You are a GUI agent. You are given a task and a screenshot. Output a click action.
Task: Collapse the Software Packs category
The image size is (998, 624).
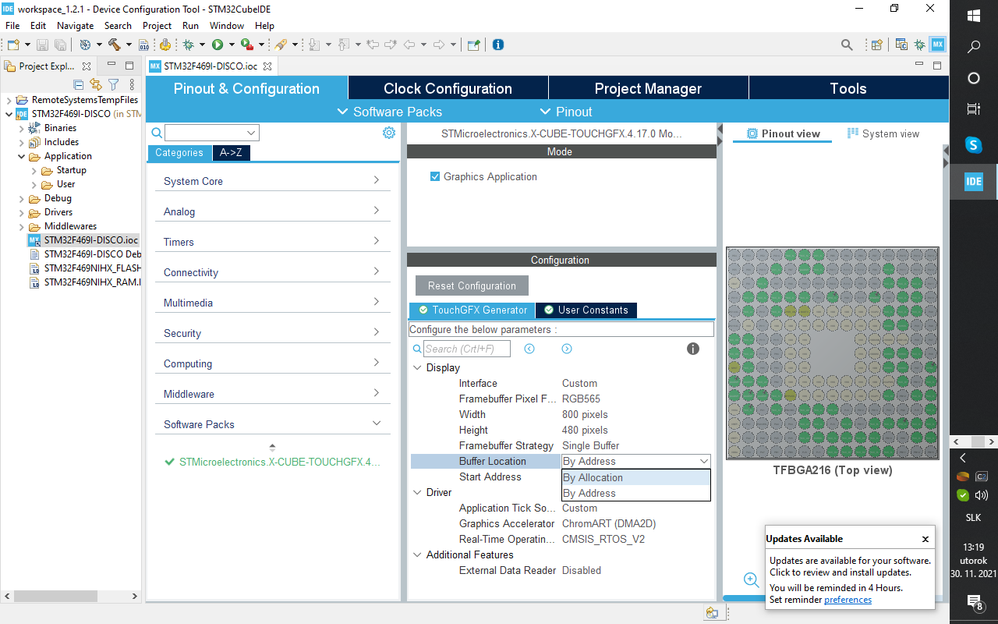pyautogui.click(x=272, y=424)
